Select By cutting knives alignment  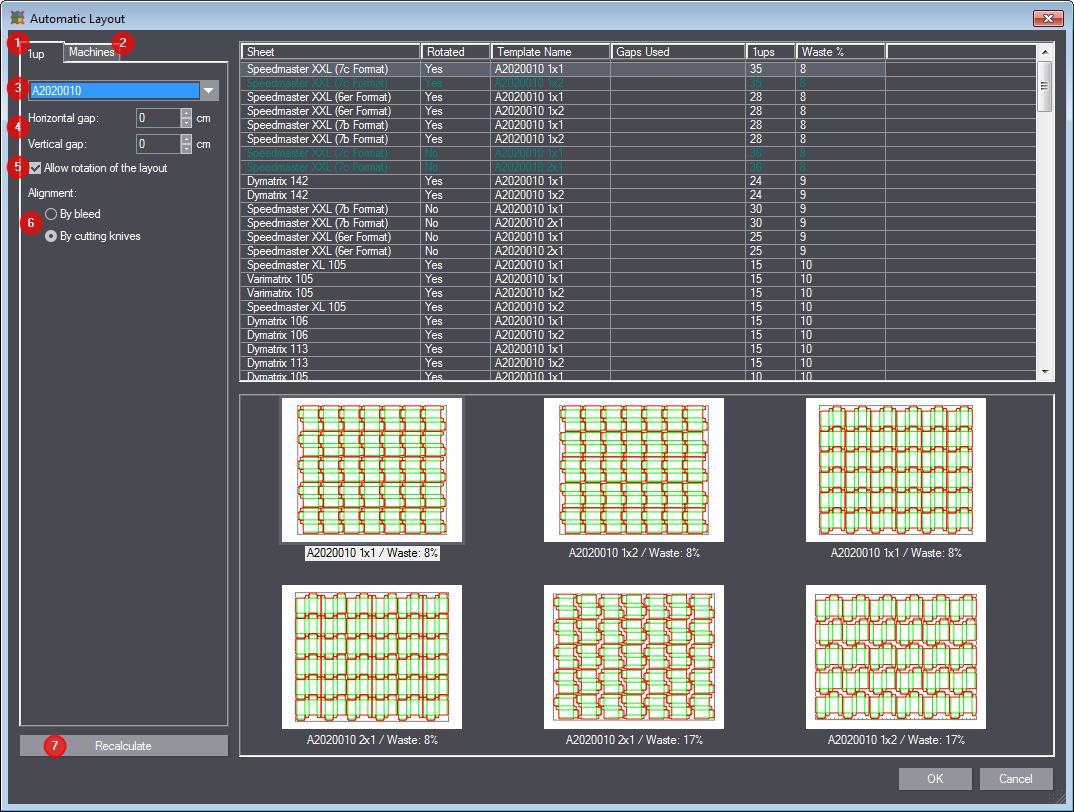click(51, 236)
